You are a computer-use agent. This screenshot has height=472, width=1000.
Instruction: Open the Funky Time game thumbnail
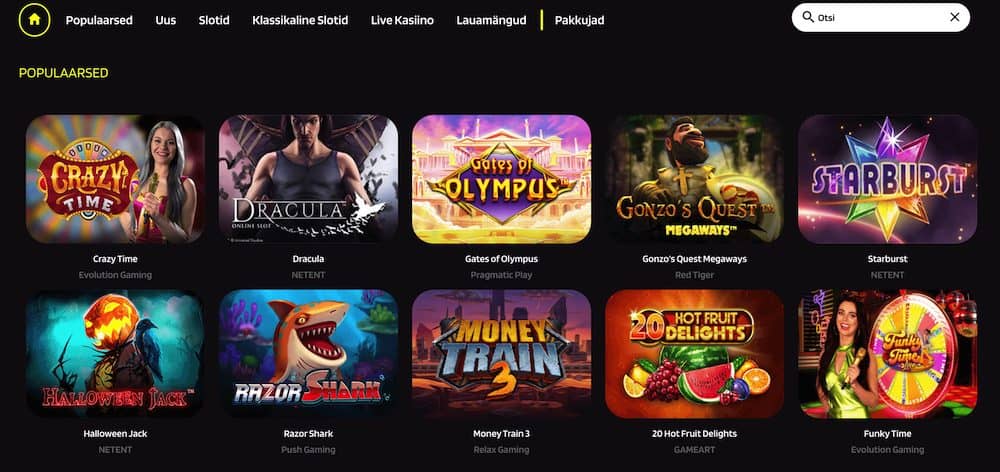[x=887, y=354]
